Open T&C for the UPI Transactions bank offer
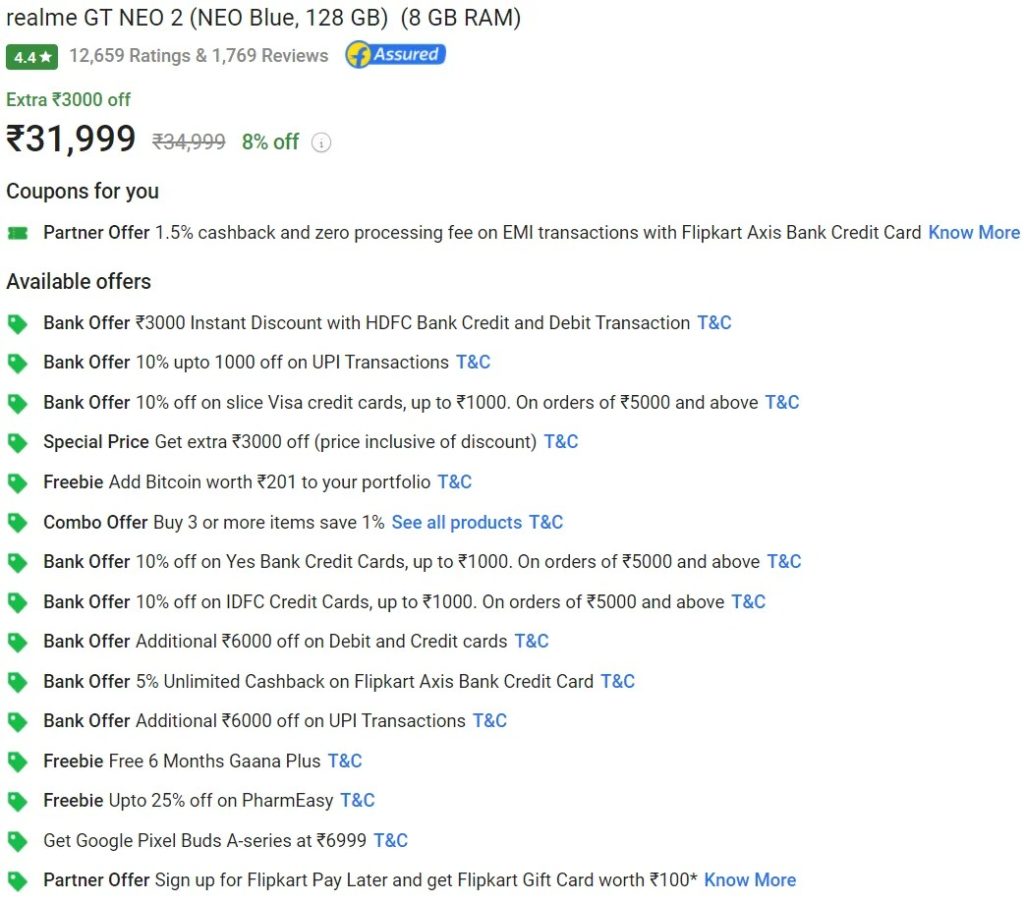Viewport: 1024px width, 903px height. coord(473,362)
